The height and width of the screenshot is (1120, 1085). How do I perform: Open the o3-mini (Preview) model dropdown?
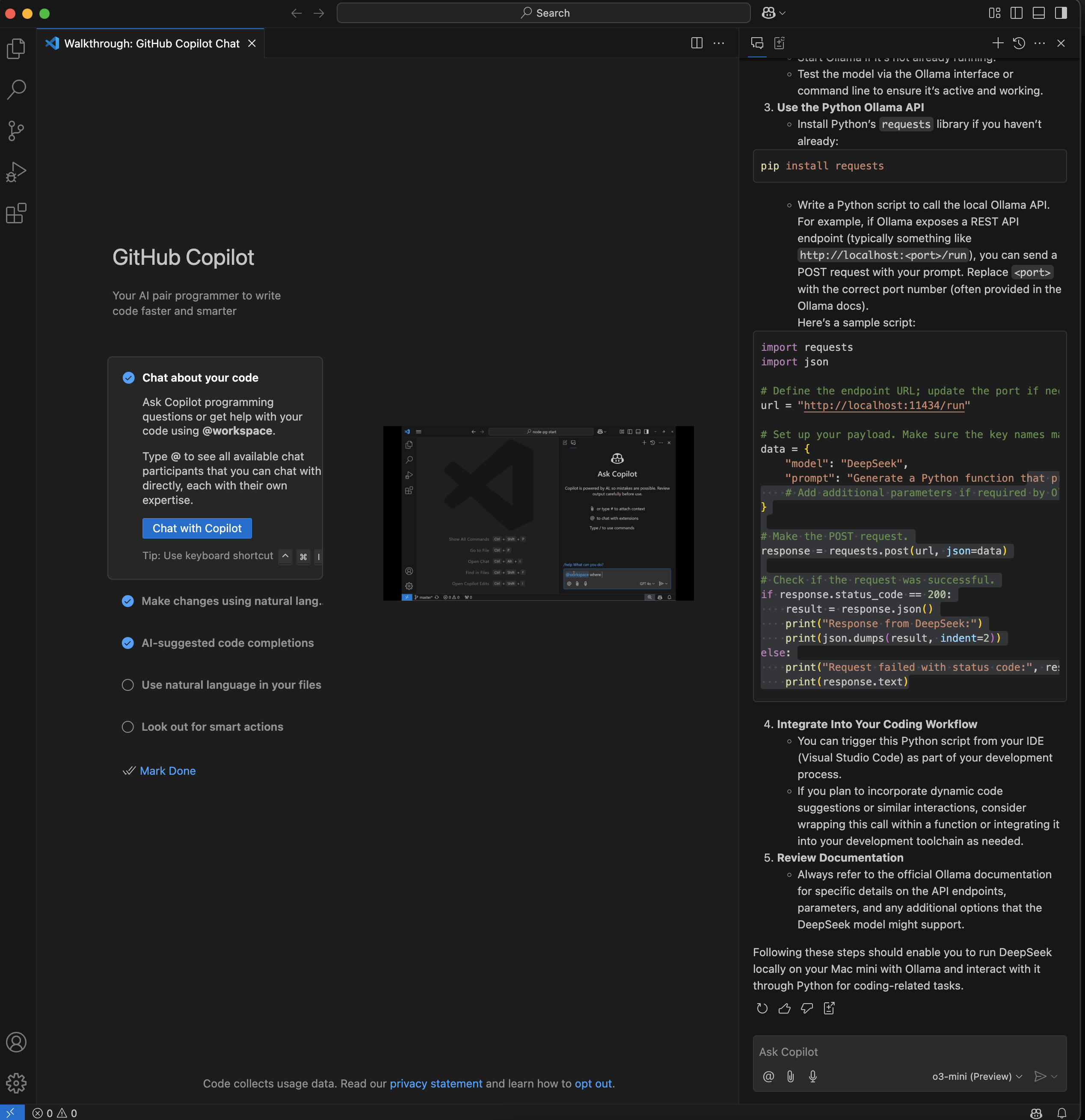(976, 1076)
